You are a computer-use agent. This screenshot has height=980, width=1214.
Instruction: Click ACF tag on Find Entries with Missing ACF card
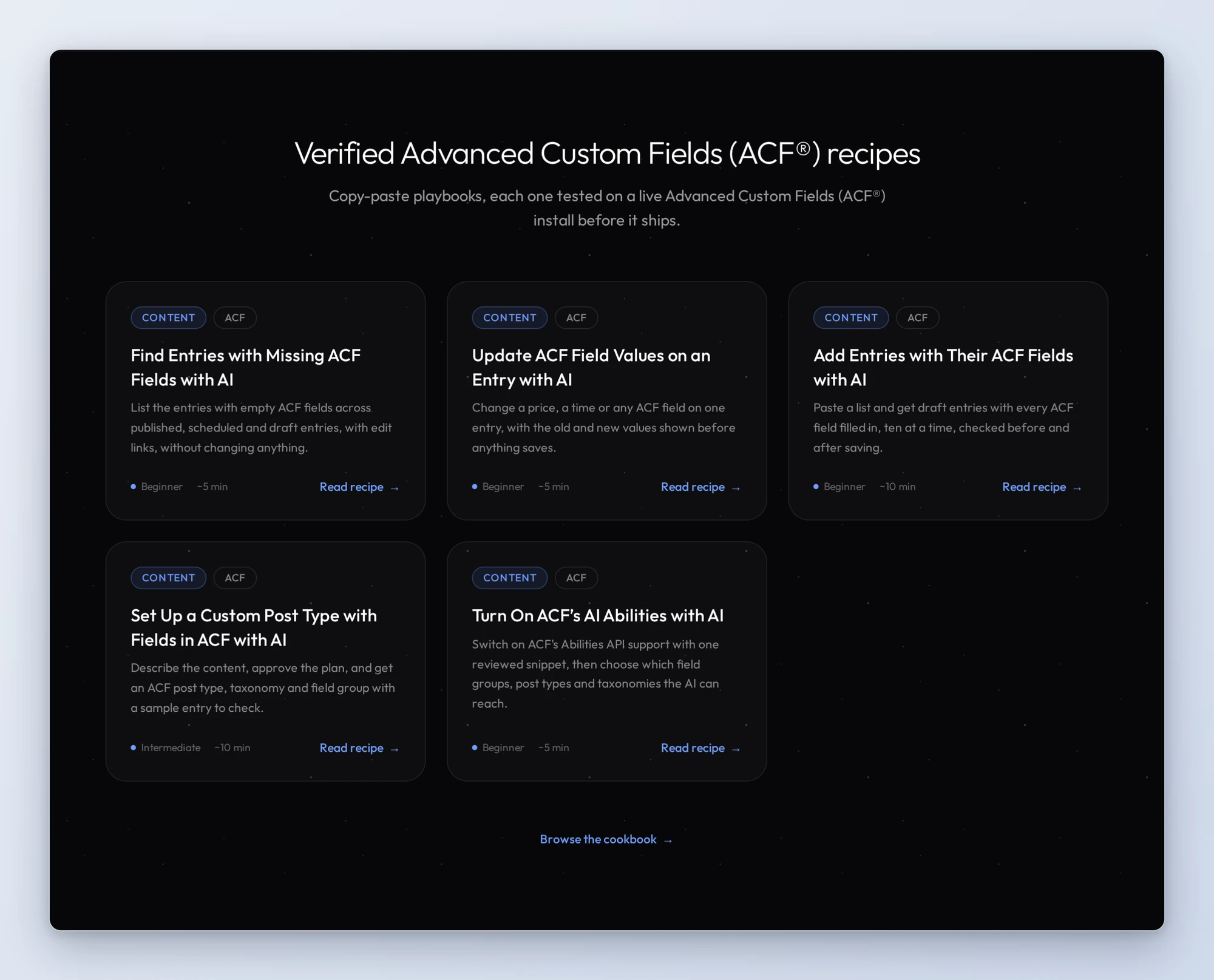pos(235,317)
